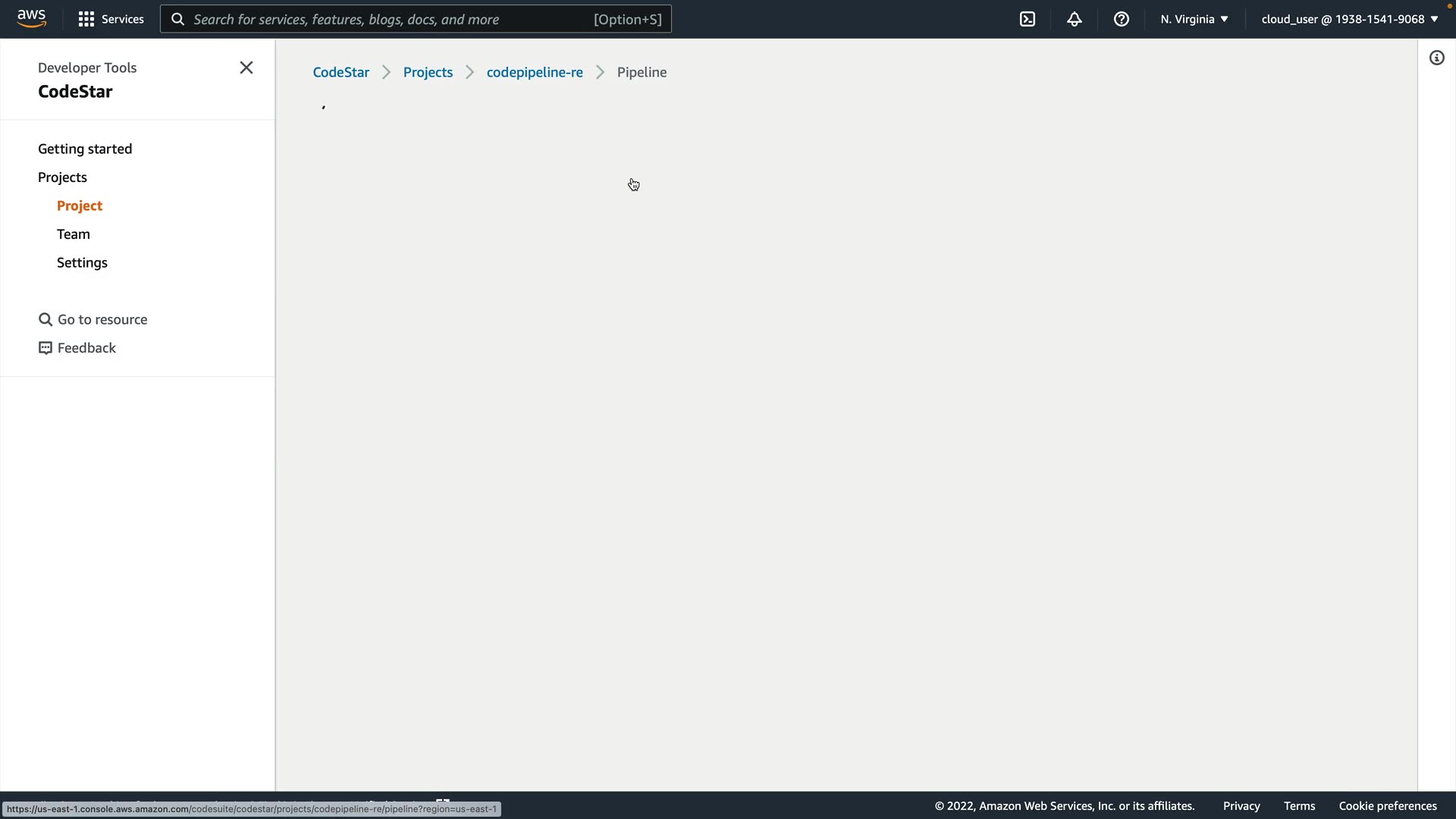Open the info panel icon
1456x819 pixels.
coord(1437,58)
